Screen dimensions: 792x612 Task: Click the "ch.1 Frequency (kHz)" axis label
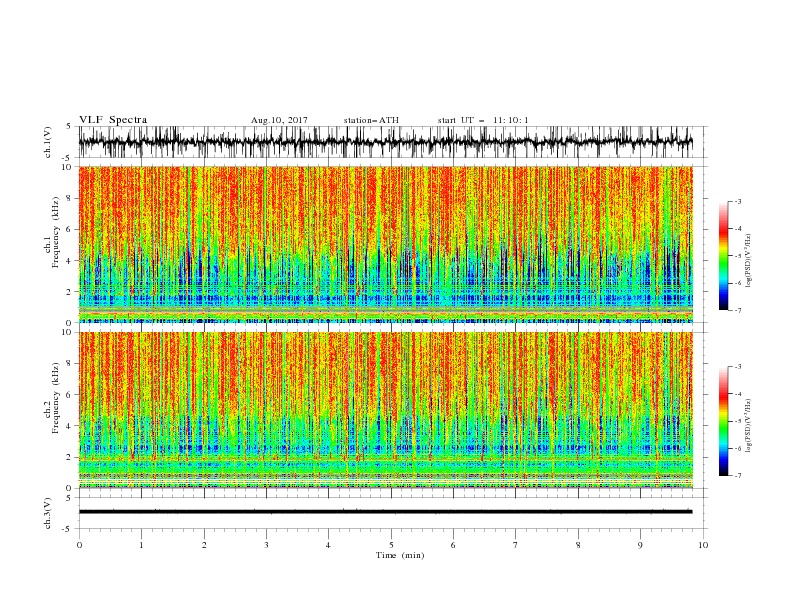pos(52,230)
